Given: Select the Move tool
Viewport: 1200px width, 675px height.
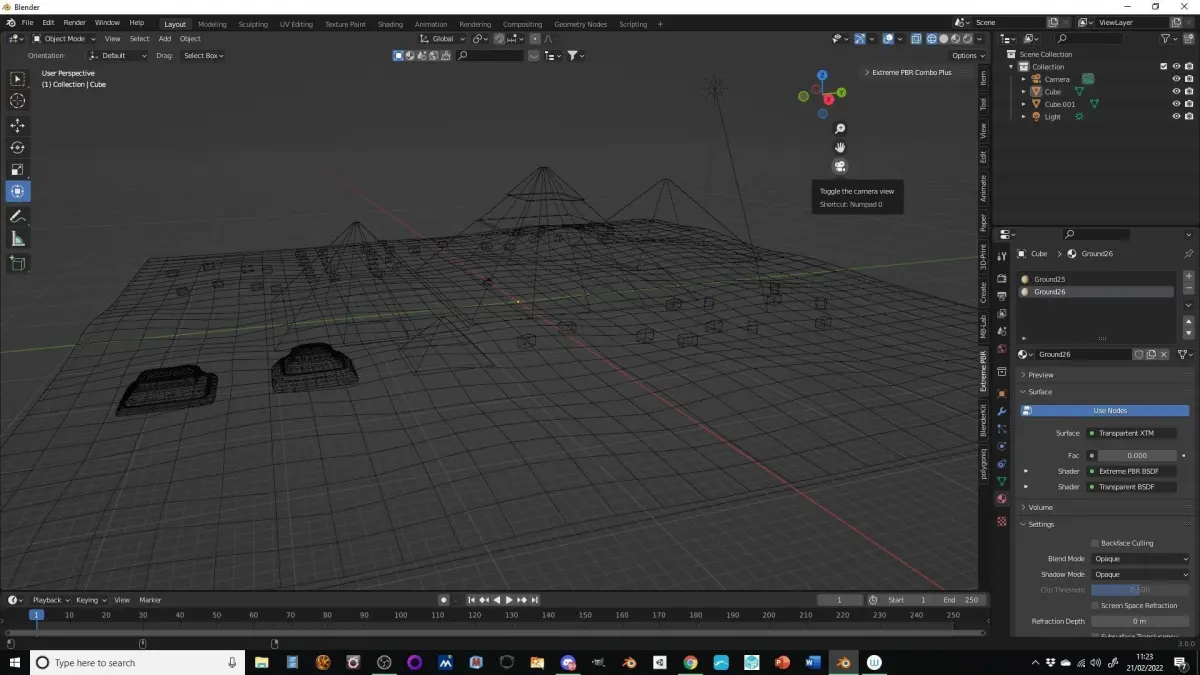Looking at the screenshot, I should pyautogui.click(x=18, y=125).
